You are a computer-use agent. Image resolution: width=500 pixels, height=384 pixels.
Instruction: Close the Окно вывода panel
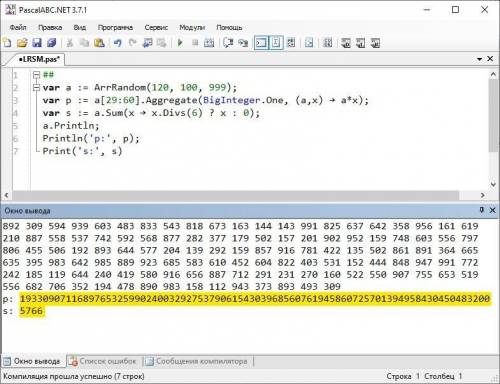(x=492, y=210)
